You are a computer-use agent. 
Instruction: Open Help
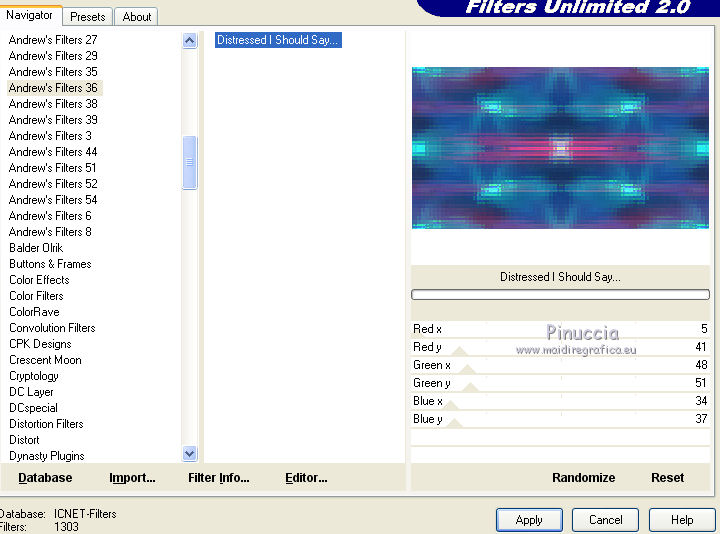point(682,520)
